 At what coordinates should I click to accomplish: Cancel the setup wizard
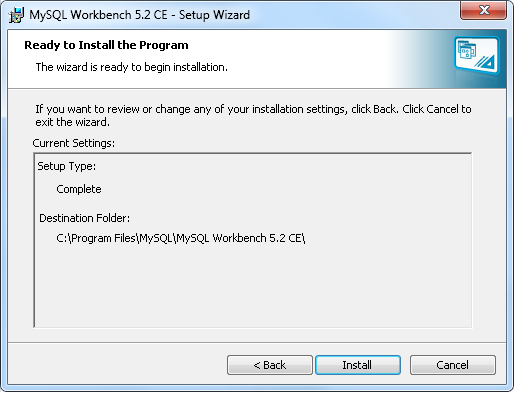[x=453, y=365]
